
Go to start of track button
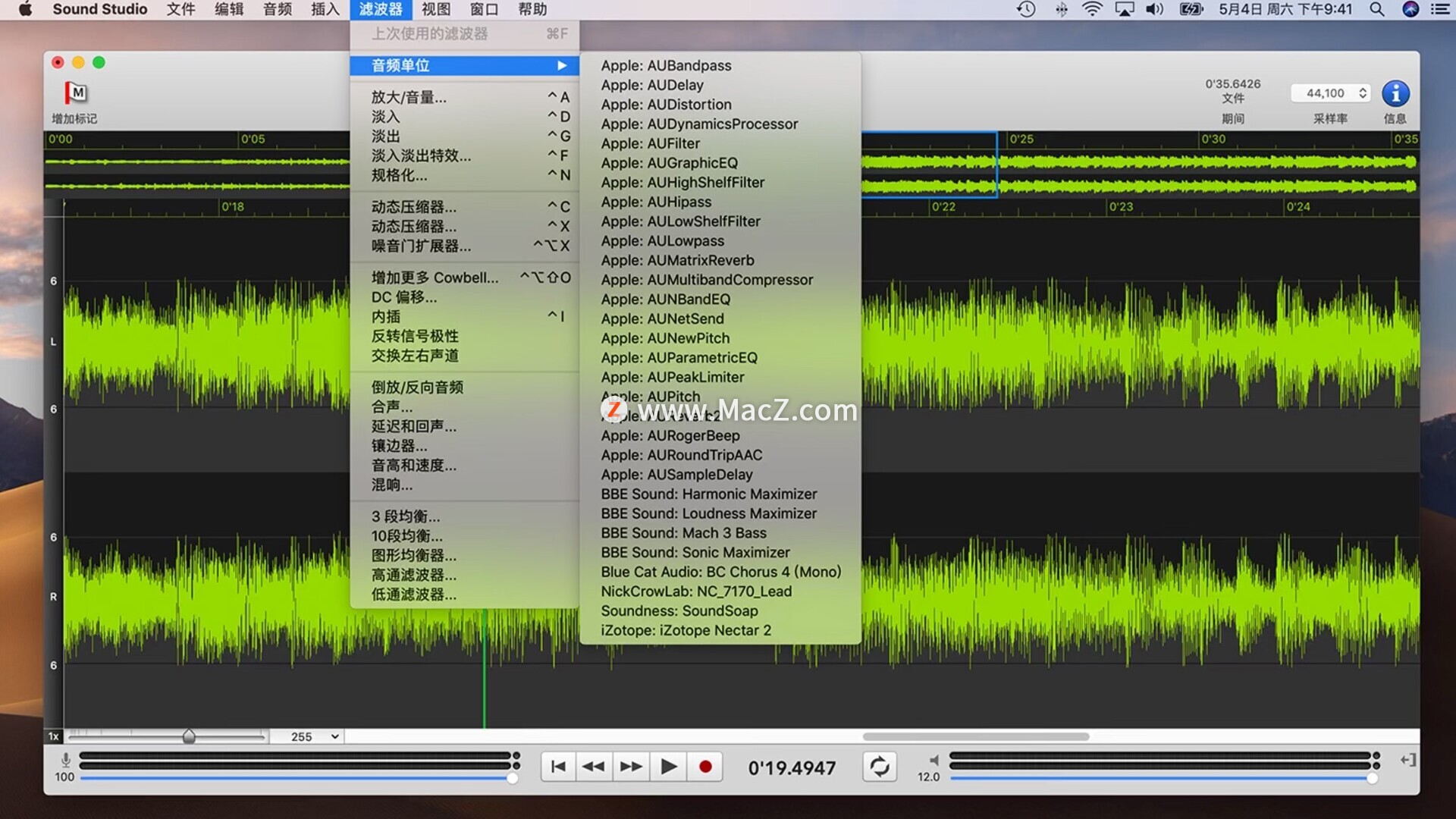(x=558, y=767)
